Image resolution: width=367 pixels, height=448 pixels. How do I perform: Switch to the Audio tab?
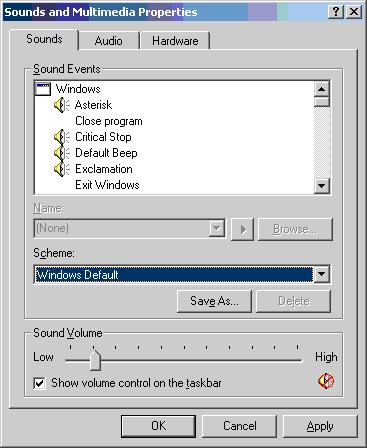pyautogui.click(x=109, y=41)
